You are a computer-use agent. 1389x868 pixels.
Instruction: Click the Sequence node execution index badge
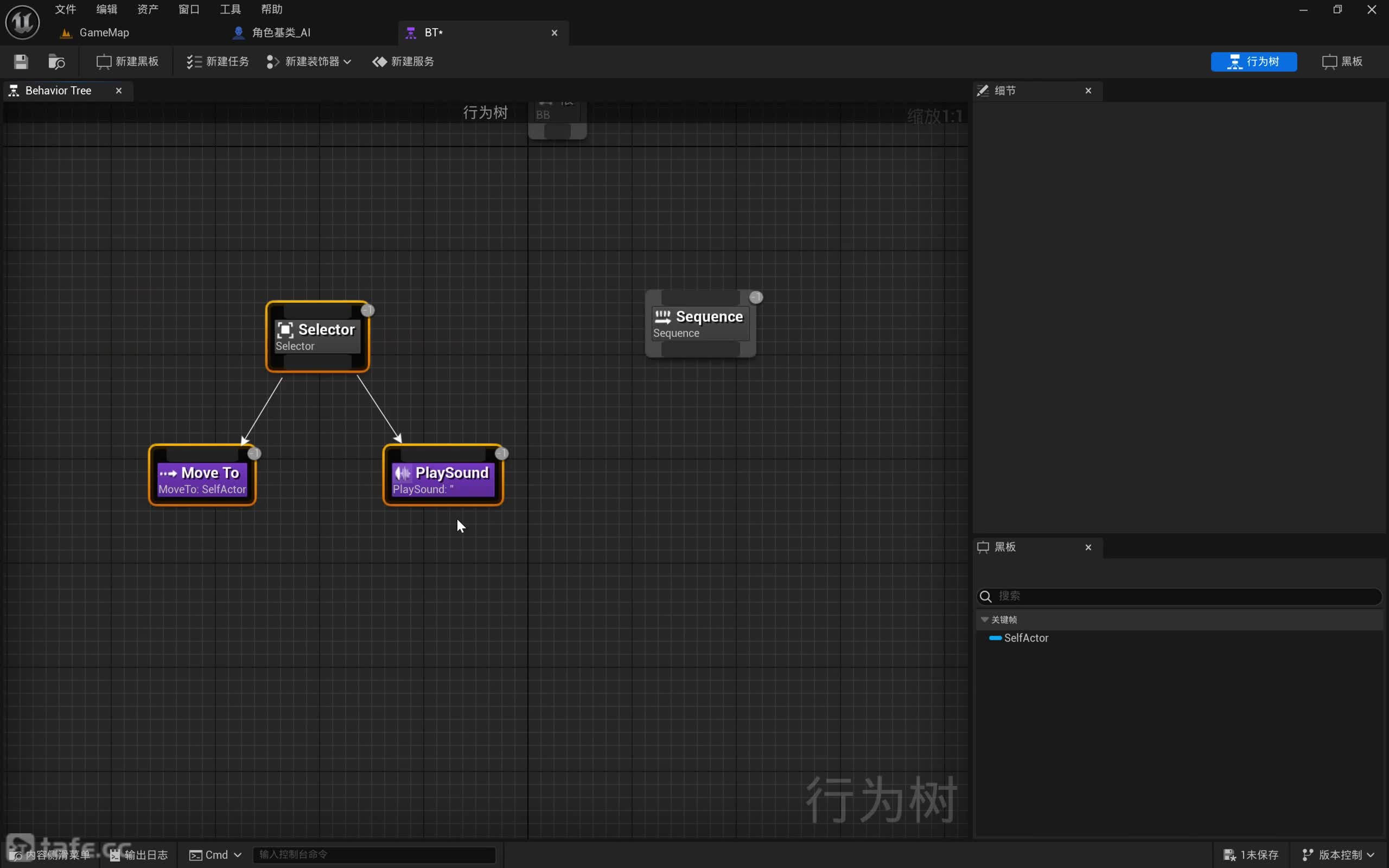pos(756,297)
